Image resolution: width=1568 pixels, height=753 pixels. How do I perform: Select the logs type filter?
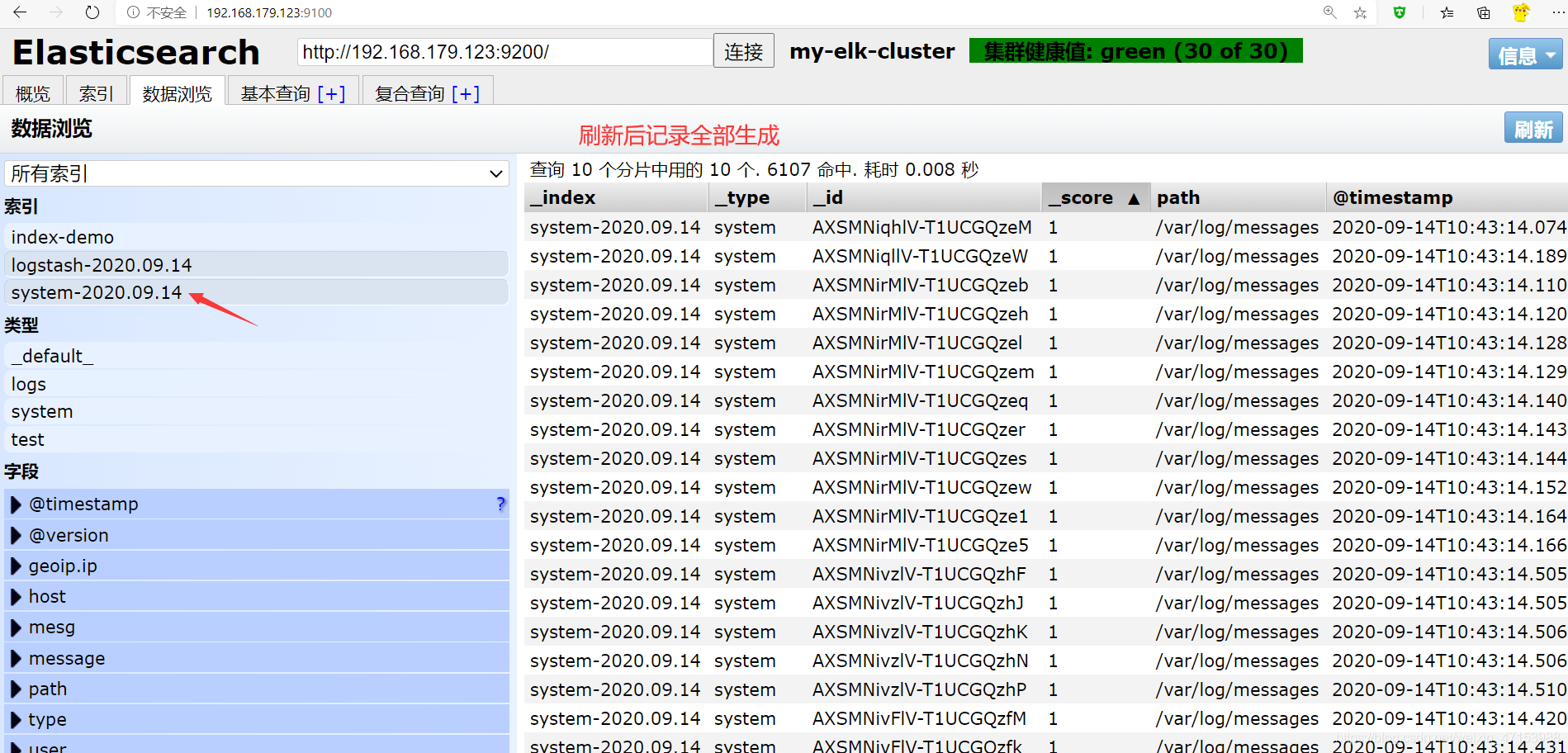(257, 384)
